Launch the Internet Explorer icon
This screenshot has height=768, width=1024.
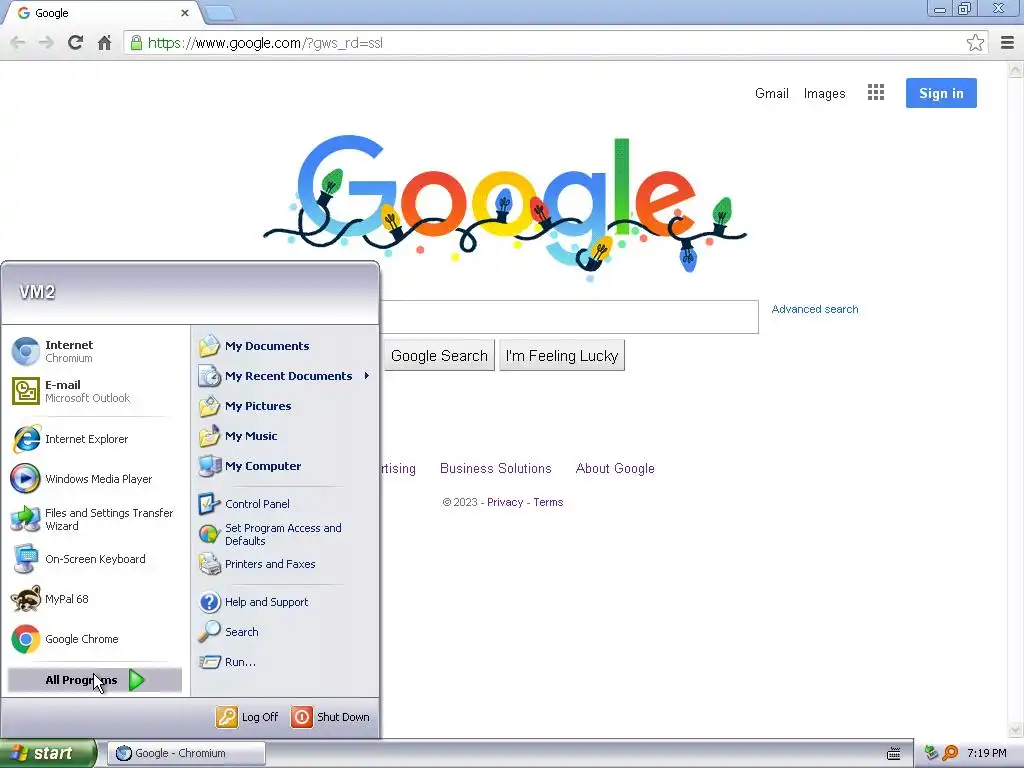pos(26,439)
